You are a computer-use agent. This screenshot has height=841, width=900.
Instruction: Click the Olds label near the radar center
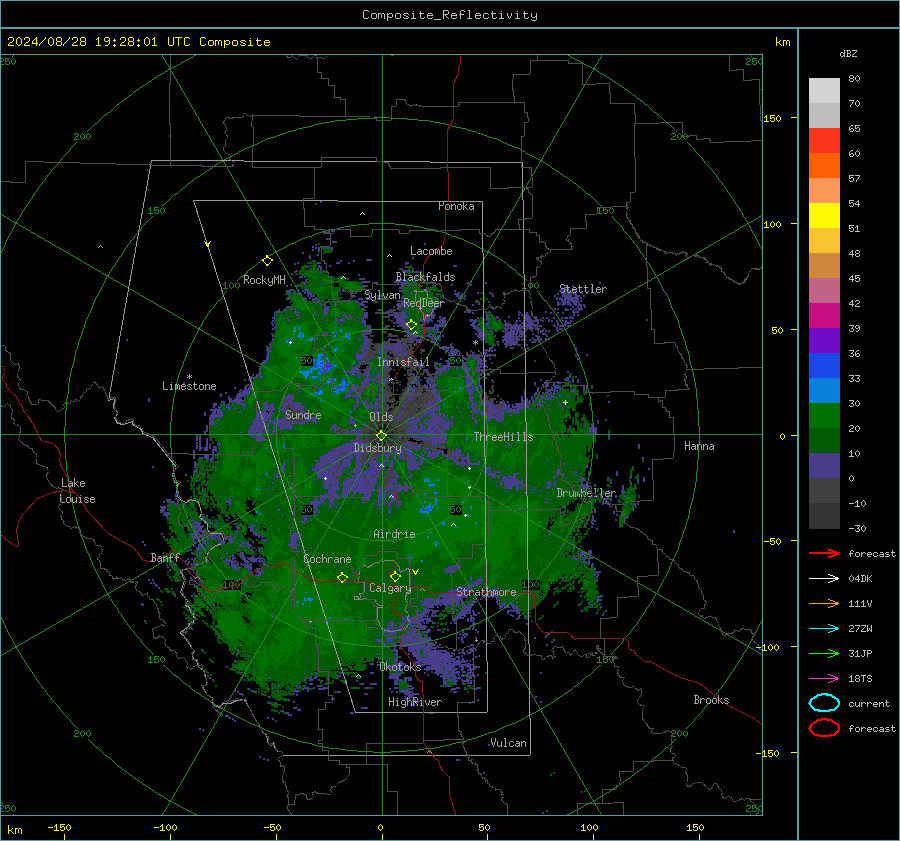pos(381,417)
